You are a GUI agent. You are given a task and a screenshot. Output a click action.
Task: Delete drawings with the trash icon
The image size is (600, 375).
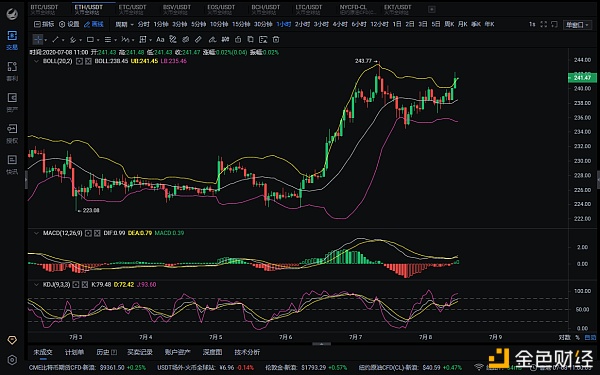276,39
